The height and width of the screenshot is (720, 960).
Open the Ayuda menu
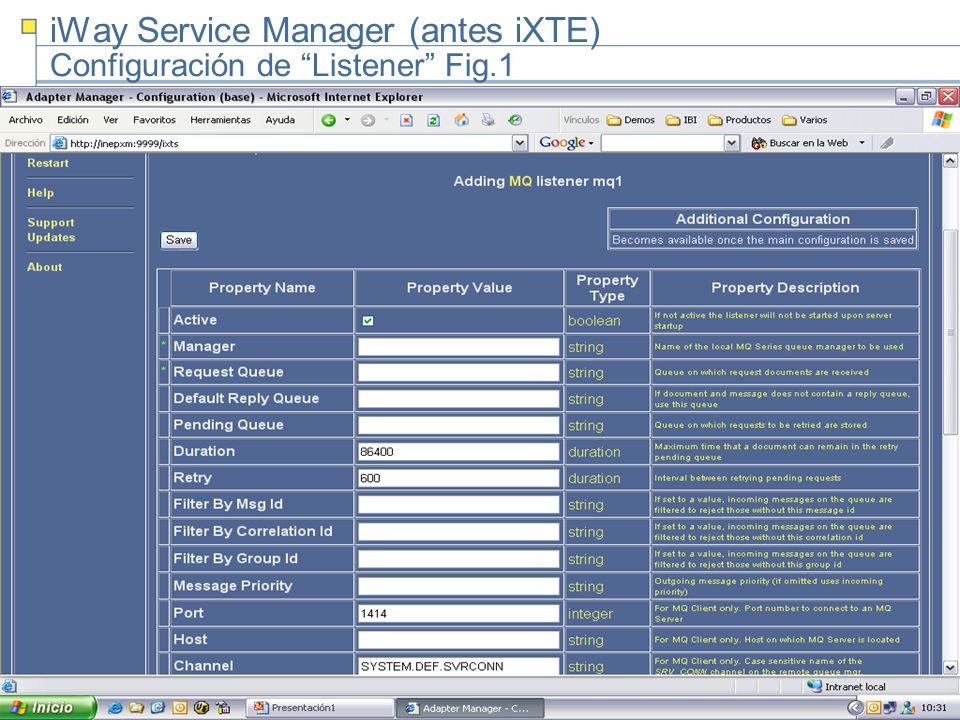coord(280,120)
